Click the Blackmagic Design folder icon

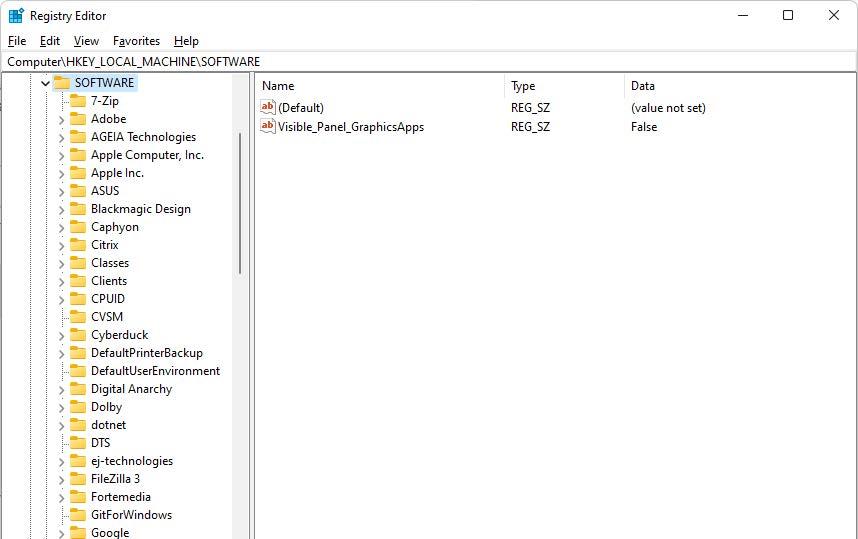point(78,209)
